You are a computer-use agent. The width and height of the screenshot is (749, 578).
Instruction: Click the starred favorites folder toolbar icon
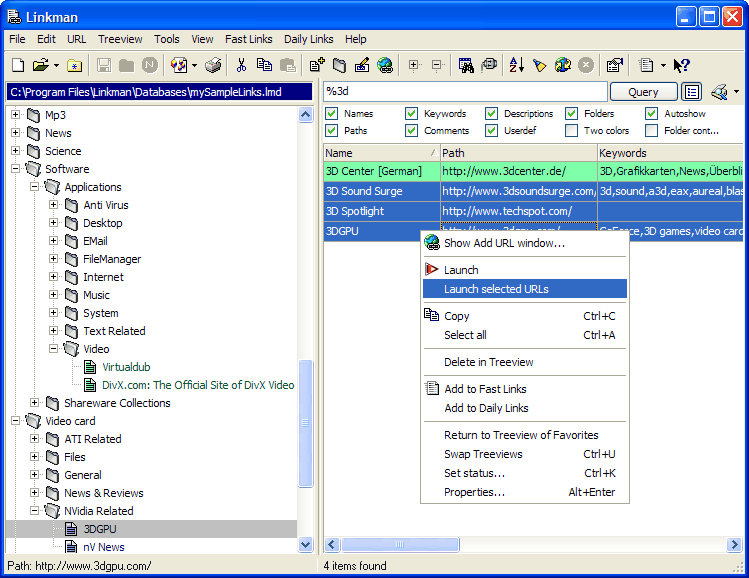75,65
